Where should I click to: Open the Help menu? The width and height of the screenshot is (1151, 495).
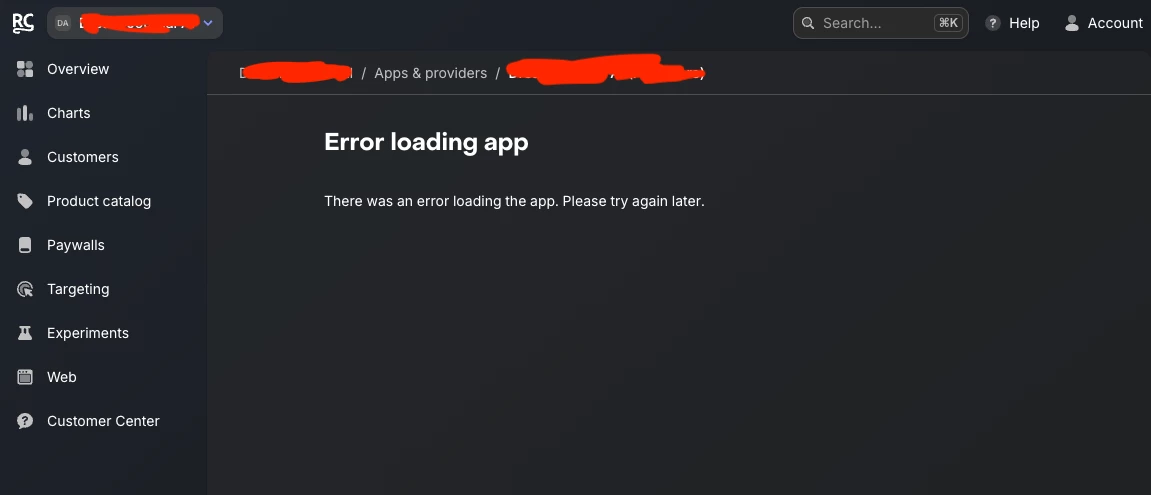[x=1012, y=24]
